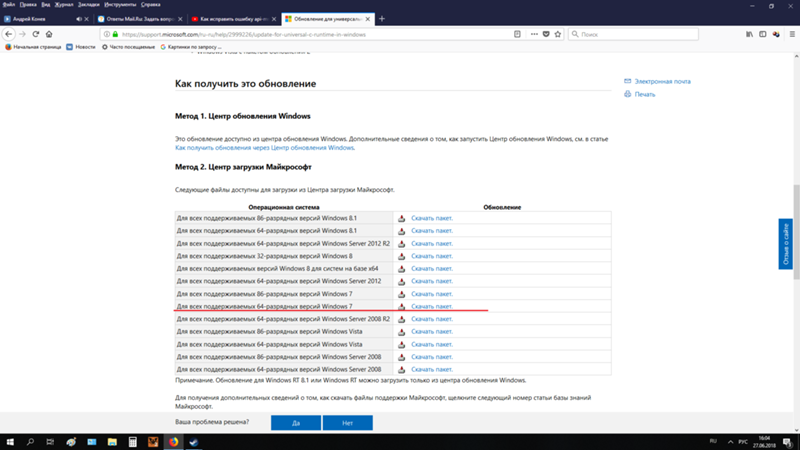Open the Firefox hamburger menu
The image size is (800, 450).
click(792, 34)
